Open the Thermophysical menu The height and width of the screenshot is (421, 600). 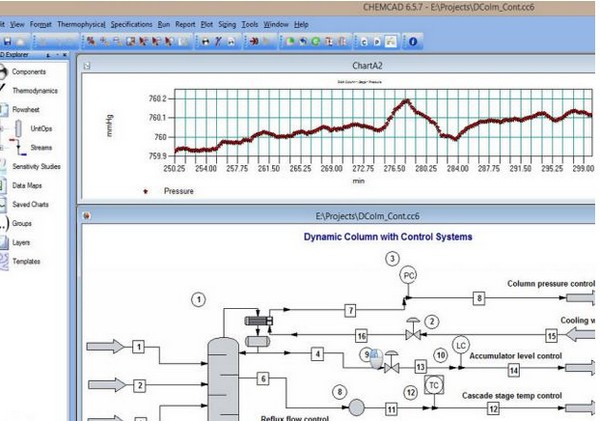tap(81, 24)
